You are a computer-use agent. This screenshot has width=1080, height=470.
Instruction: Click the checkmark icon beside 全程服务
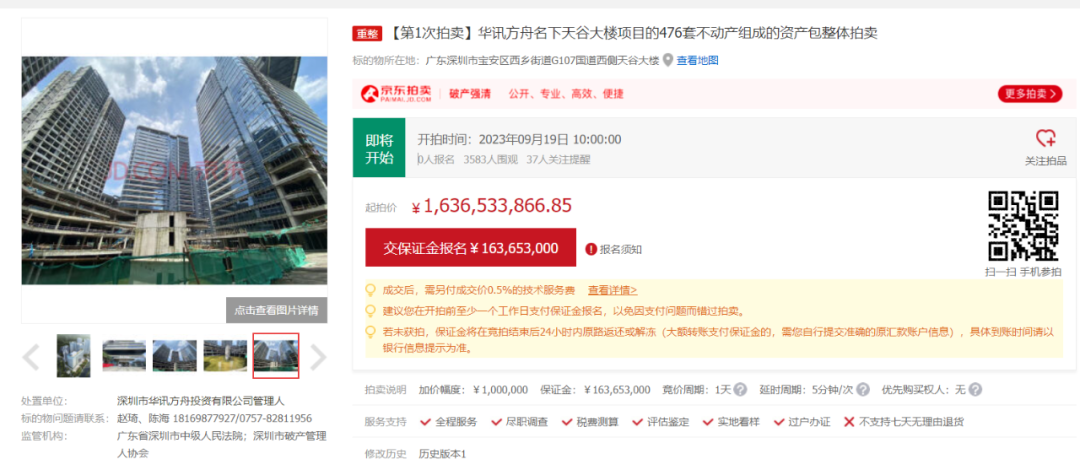(x=426, y=422)
